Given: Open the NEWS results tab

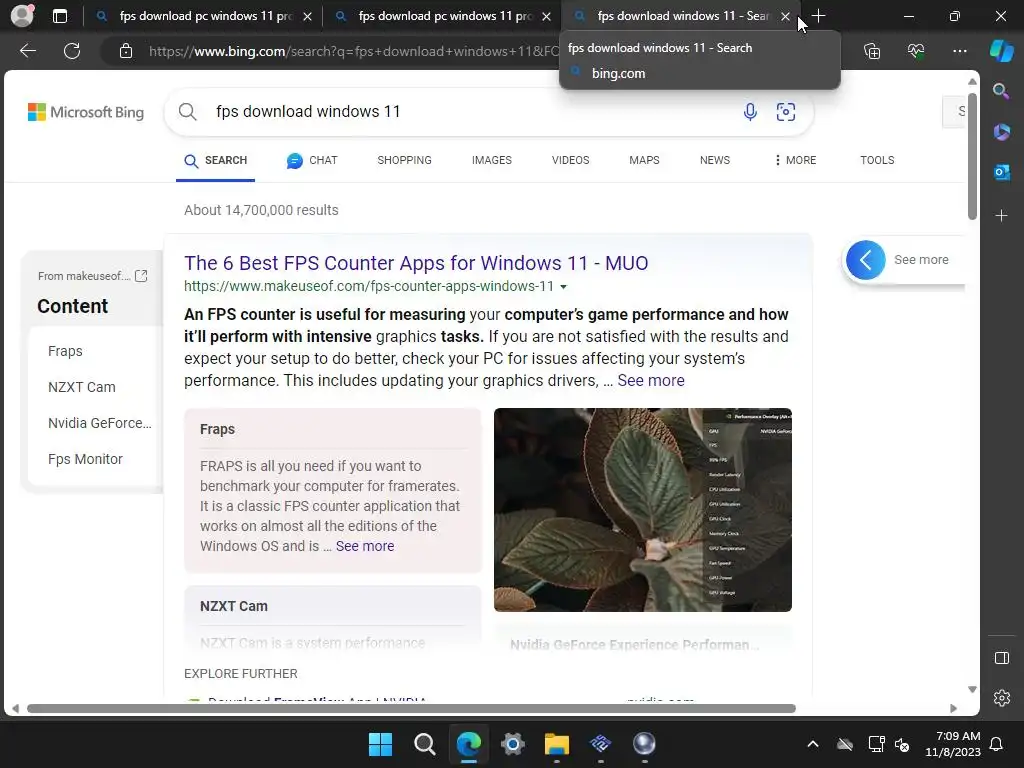Looking at the screenshot, I should 714,161.
